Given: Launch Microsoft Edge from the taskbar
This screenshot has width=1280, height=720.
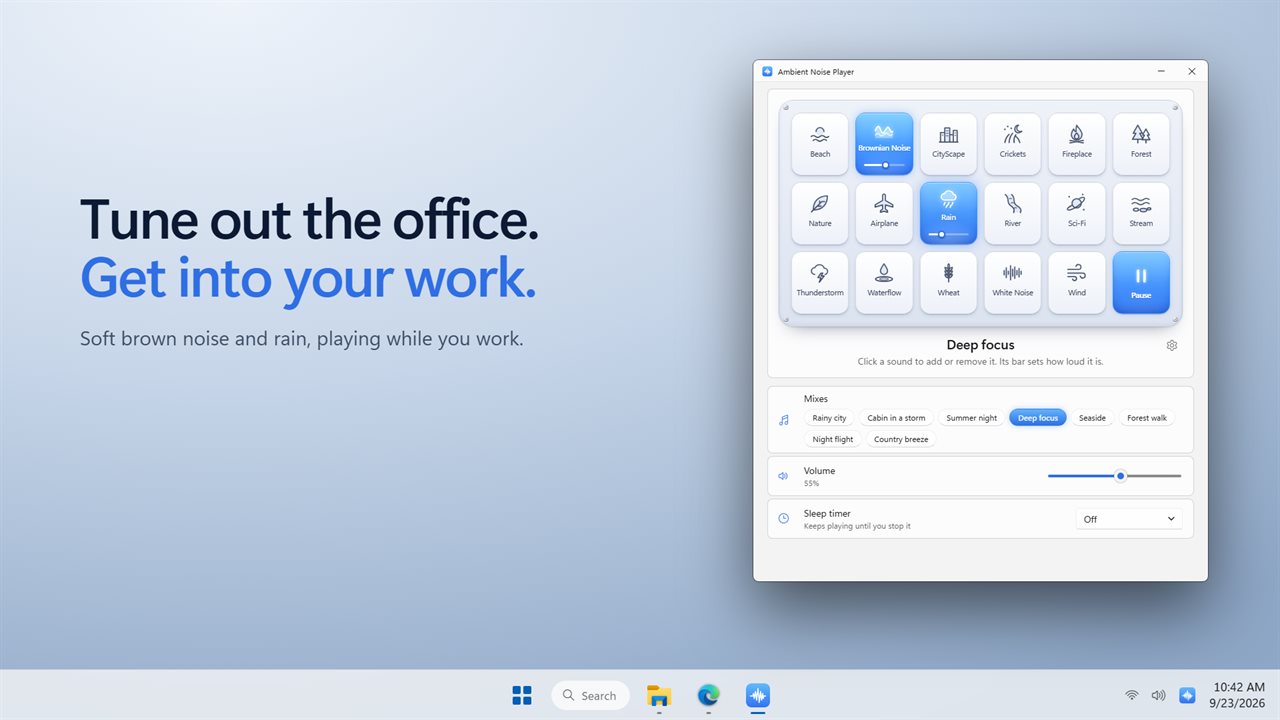Looking at the screenshot, I should [x=708, y=695].
